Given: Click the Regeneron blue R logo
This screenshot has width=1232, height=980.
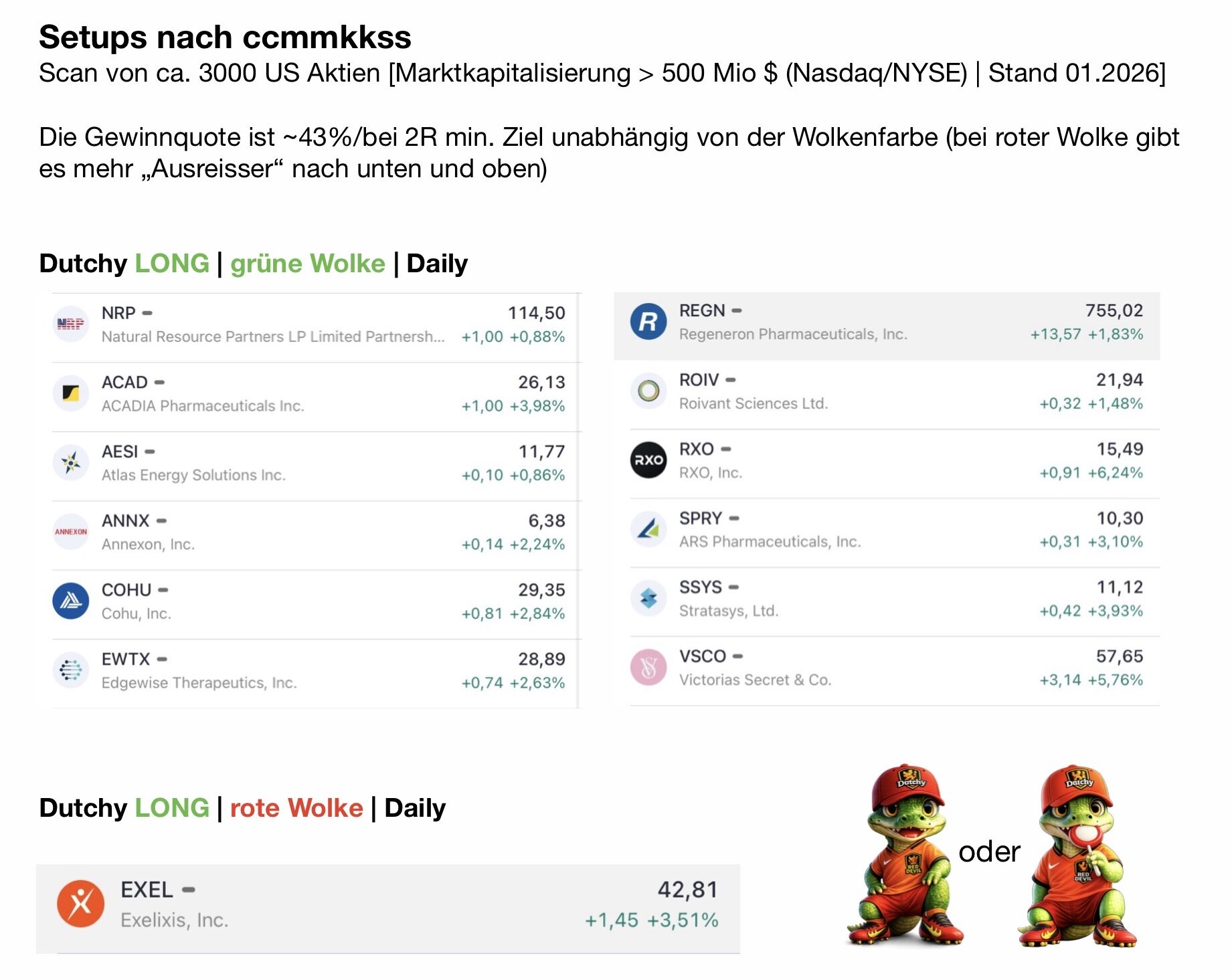Looking at the screenshot, I should pyautogui.click(x=648, y=322).
